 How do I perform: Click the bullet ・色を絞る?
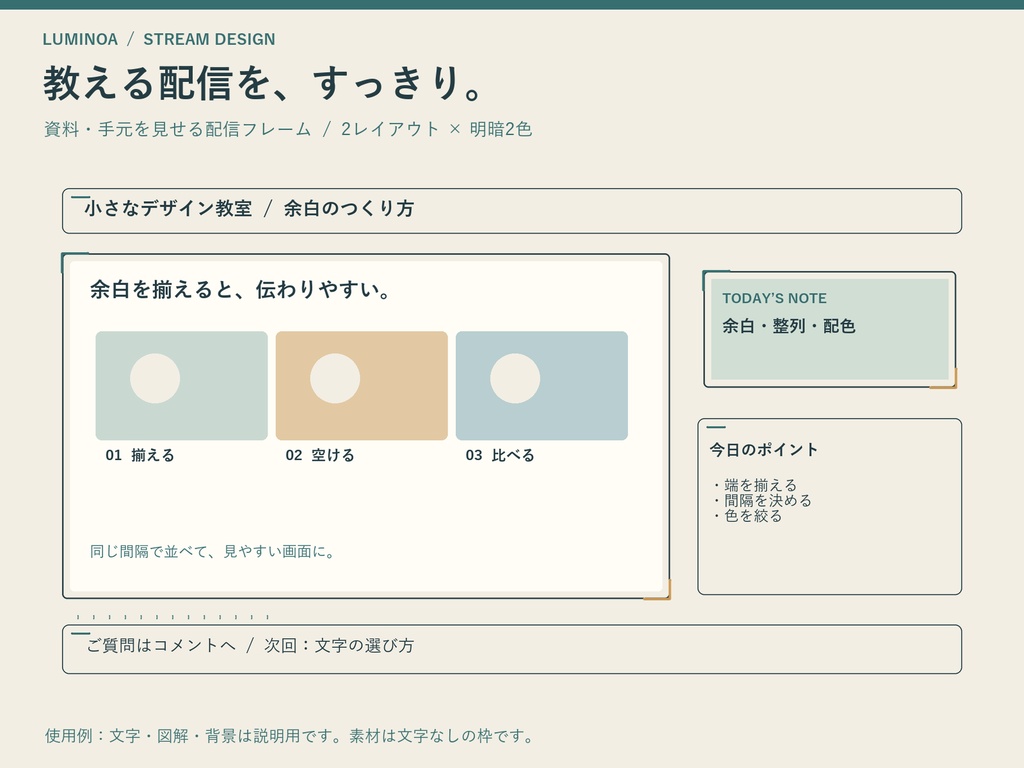pyautogui.click(x=746, y=516)
